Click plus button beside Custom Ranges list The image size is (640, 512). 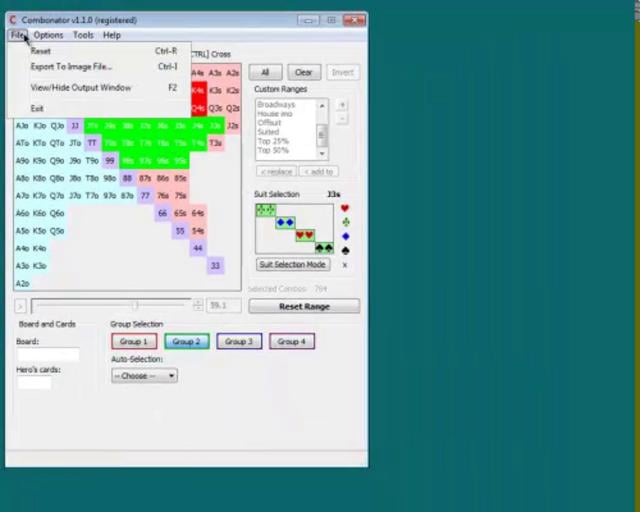click(342, 105)
